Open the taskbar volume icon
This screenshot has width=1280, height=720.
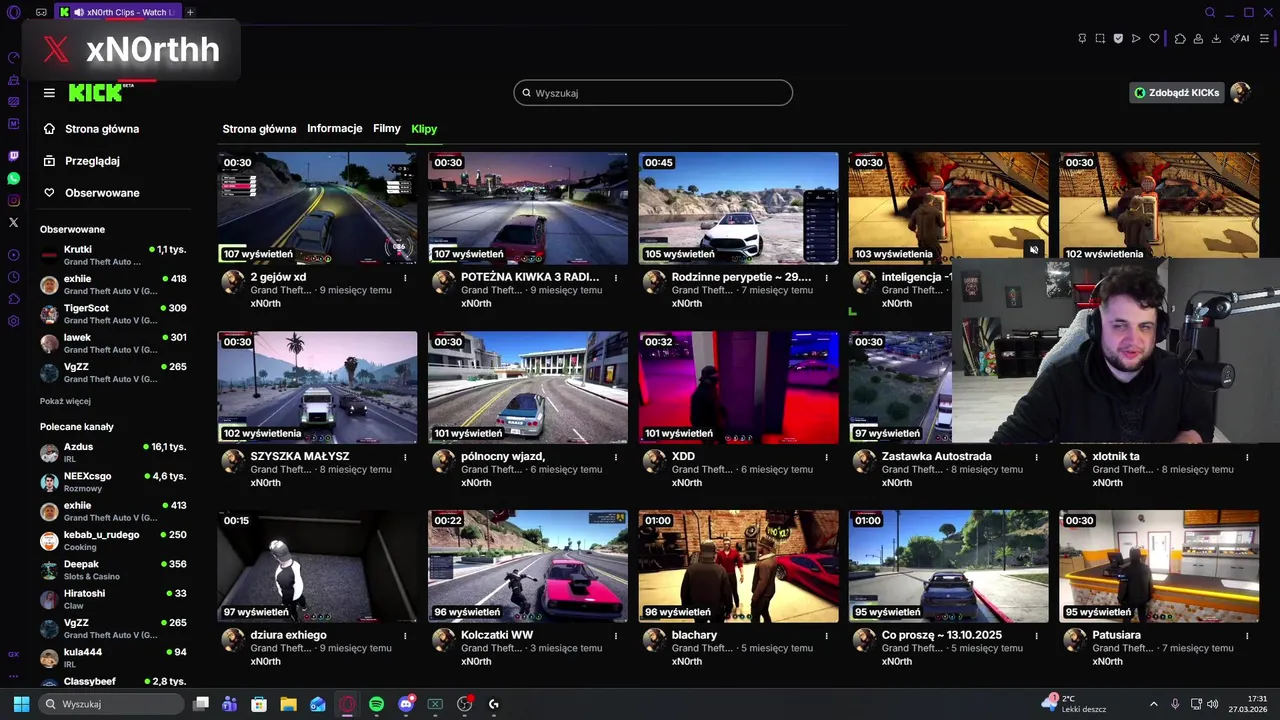point(1212,704)
